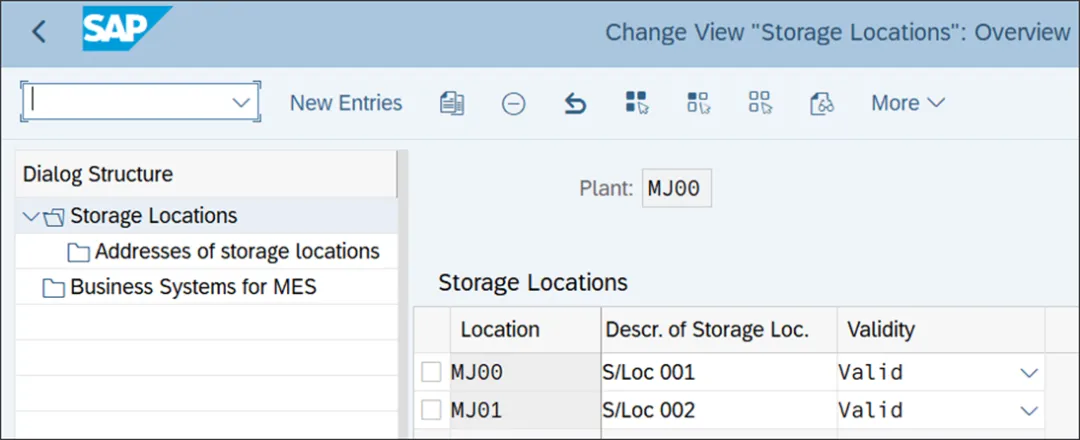Collapse the Storage Locations tree node
The height and width of the screenshot is (440, 1080).
pyautogui.click(x=31, y=216)
